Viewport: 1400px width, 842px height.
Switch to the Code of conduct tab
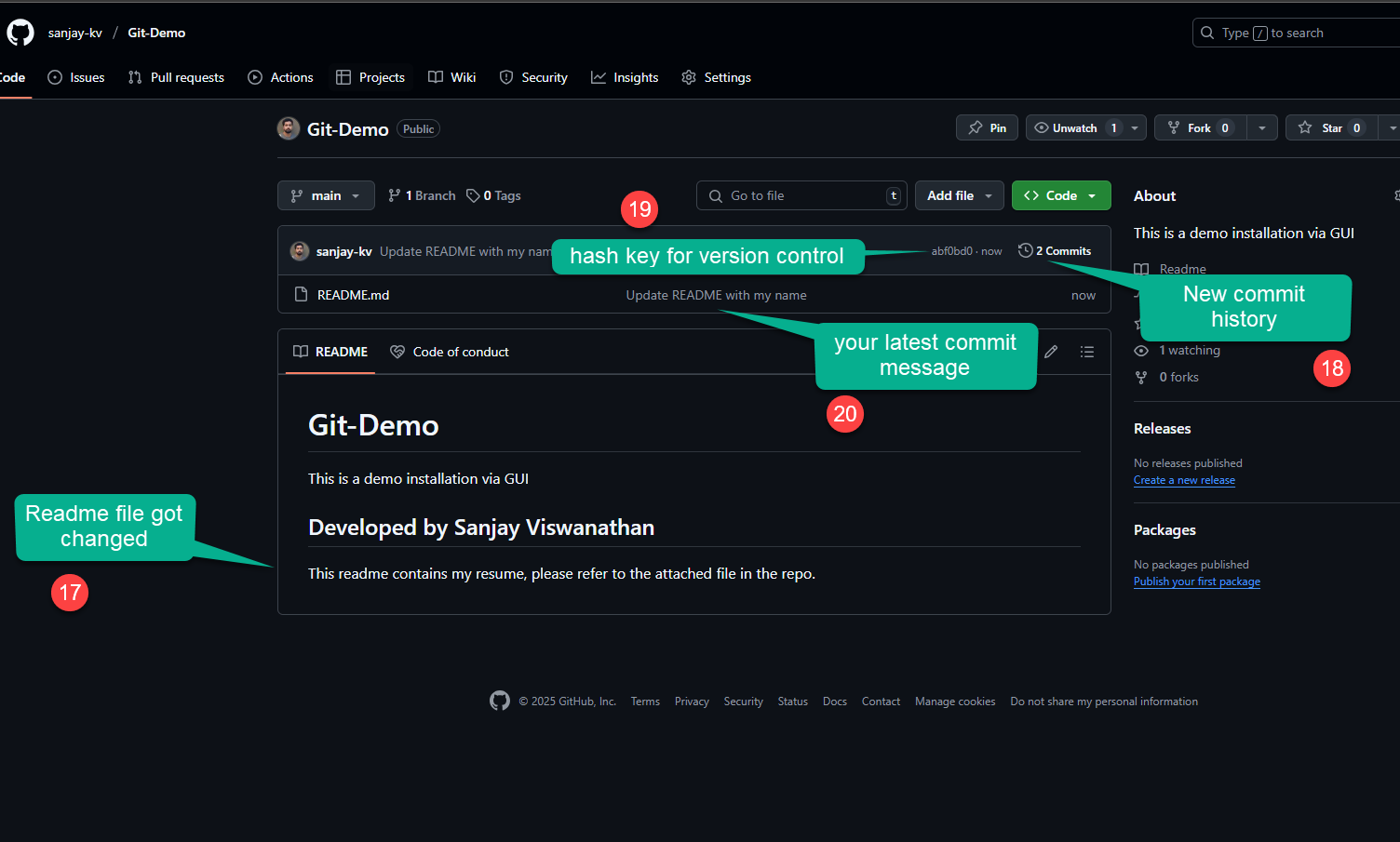(450, 352)
